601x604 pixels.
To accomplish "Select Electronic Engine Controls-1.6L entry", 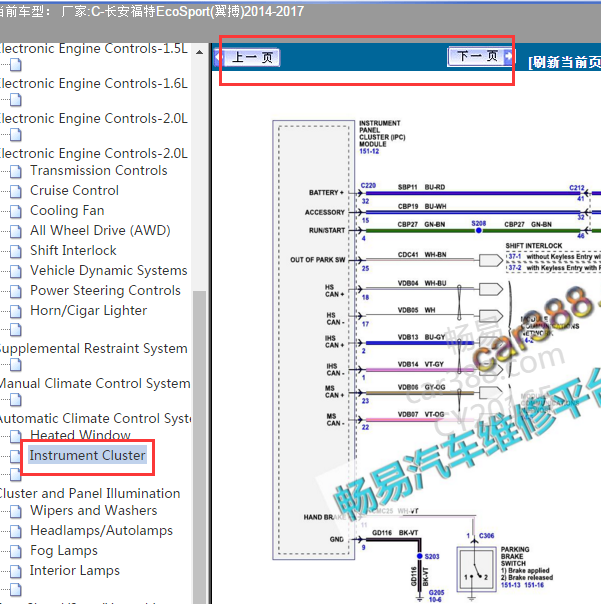I will click(94, 83).
